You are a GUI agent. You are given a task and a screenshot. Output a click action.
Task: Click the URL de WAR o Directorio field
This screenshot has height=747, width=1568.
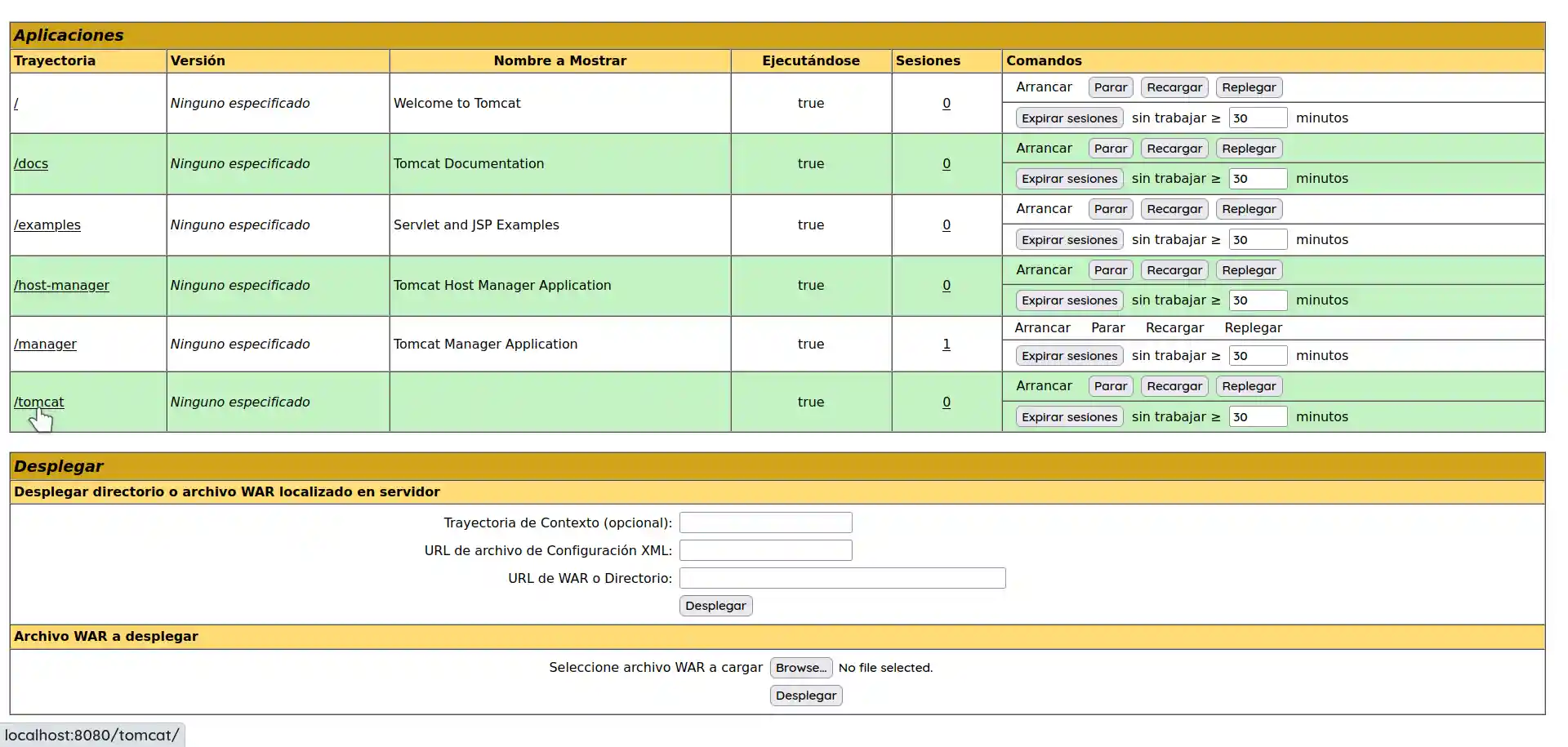tap(842, 578)
